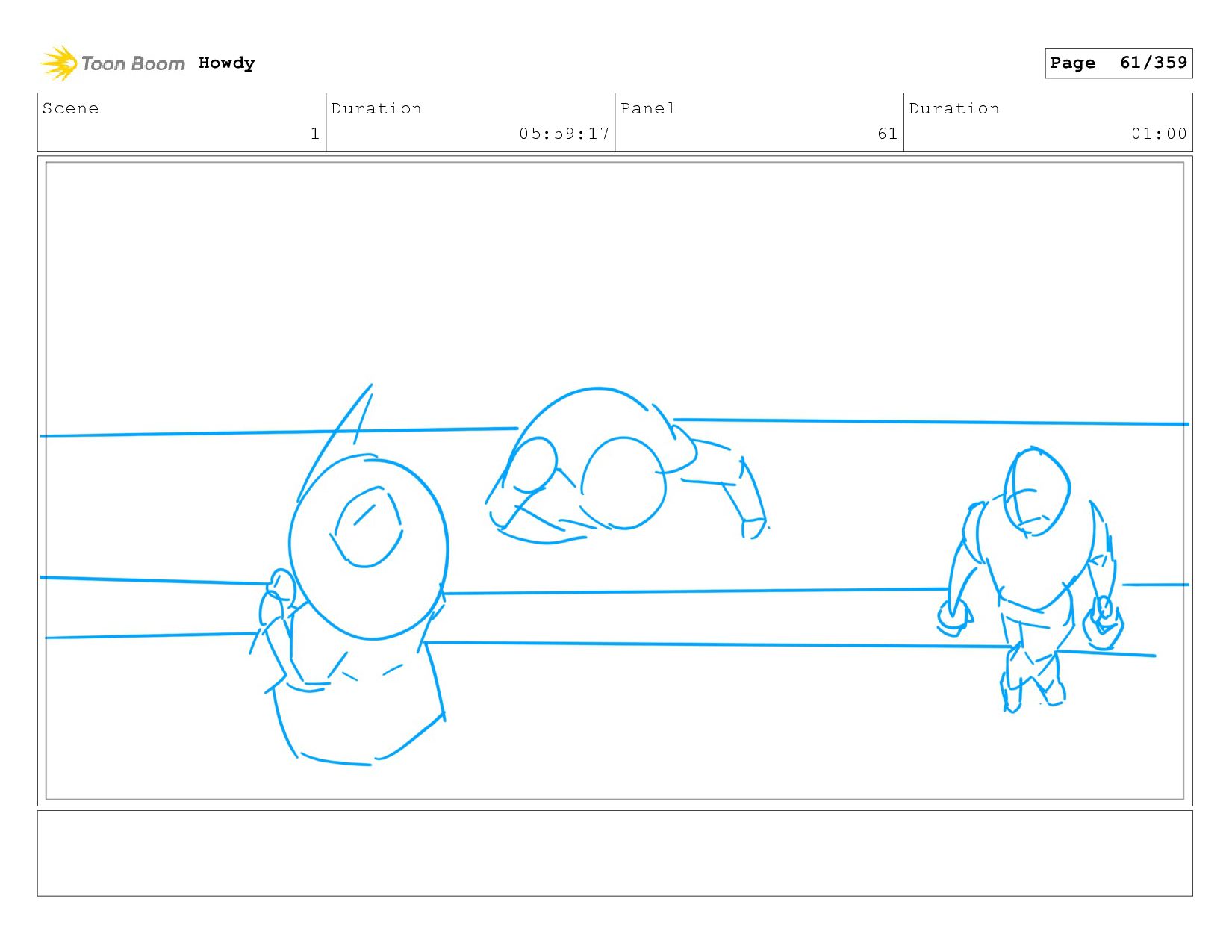Click the scene duration "05:59:17"

click(564, 134)
